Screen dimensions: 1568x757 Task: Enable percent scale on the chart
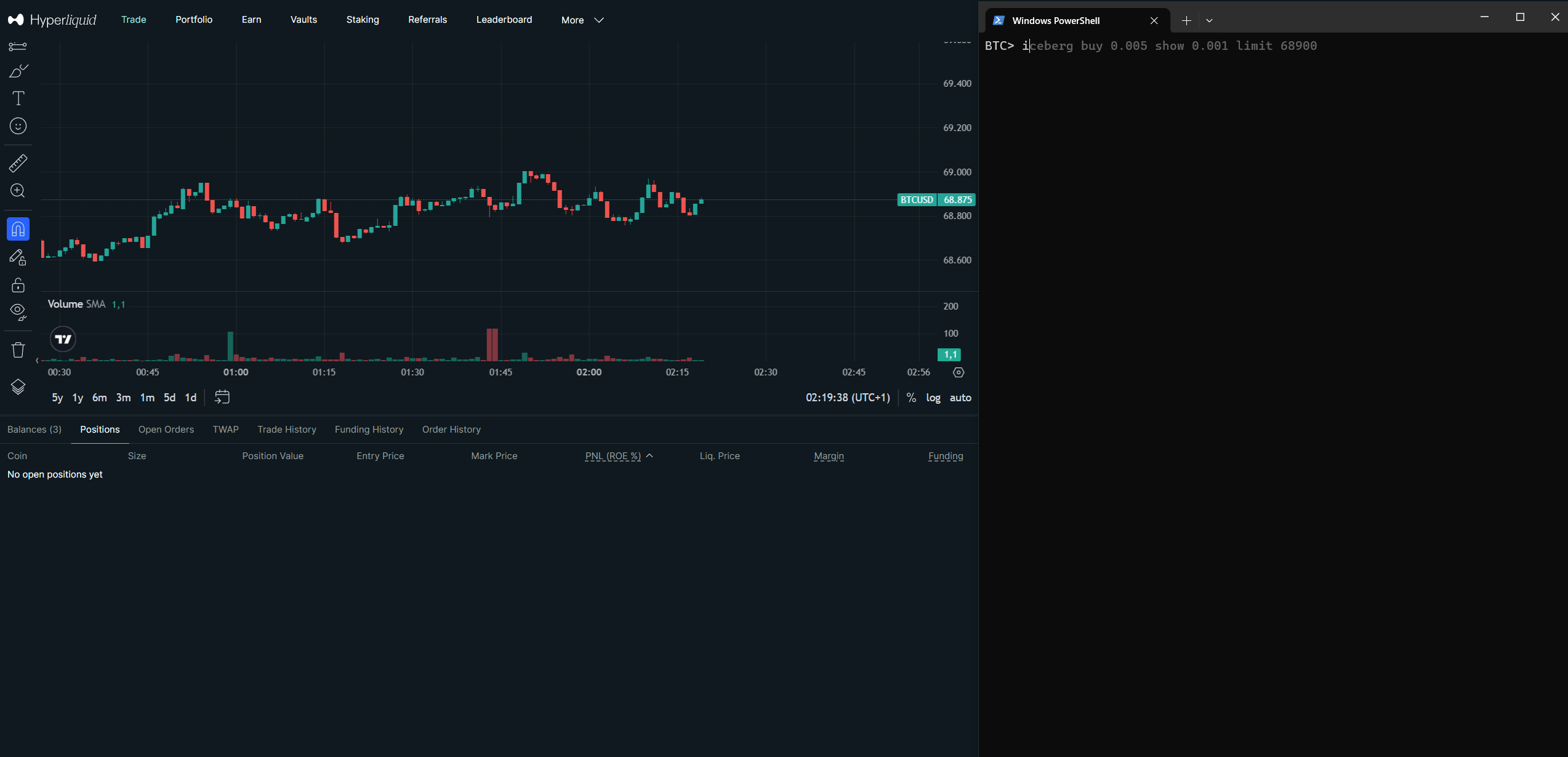[912, 398]
